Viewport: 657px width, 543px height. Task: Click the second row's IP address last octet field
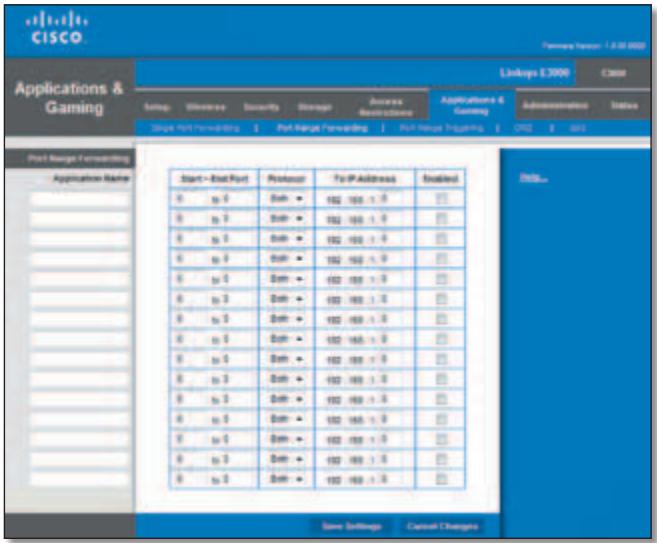[392, 219]
